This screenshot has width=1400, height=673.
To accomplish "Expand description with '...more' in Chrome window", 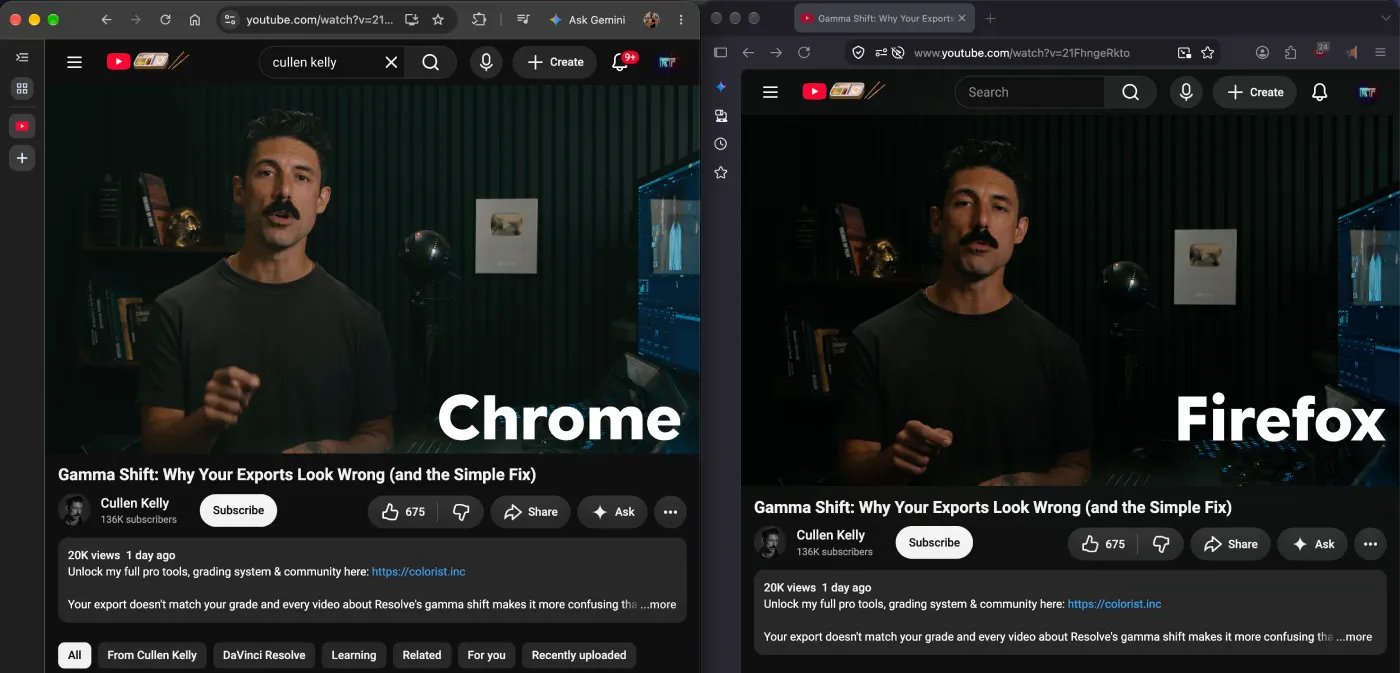I will (x=659, y=604).
